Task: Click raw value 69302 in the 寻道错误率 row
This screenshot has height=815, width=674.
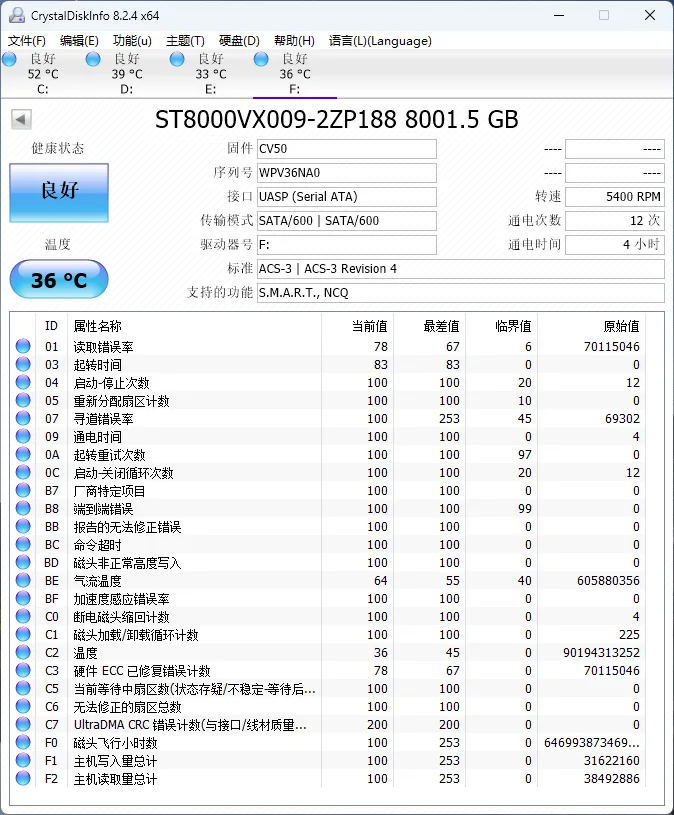Action: (622, 418)
